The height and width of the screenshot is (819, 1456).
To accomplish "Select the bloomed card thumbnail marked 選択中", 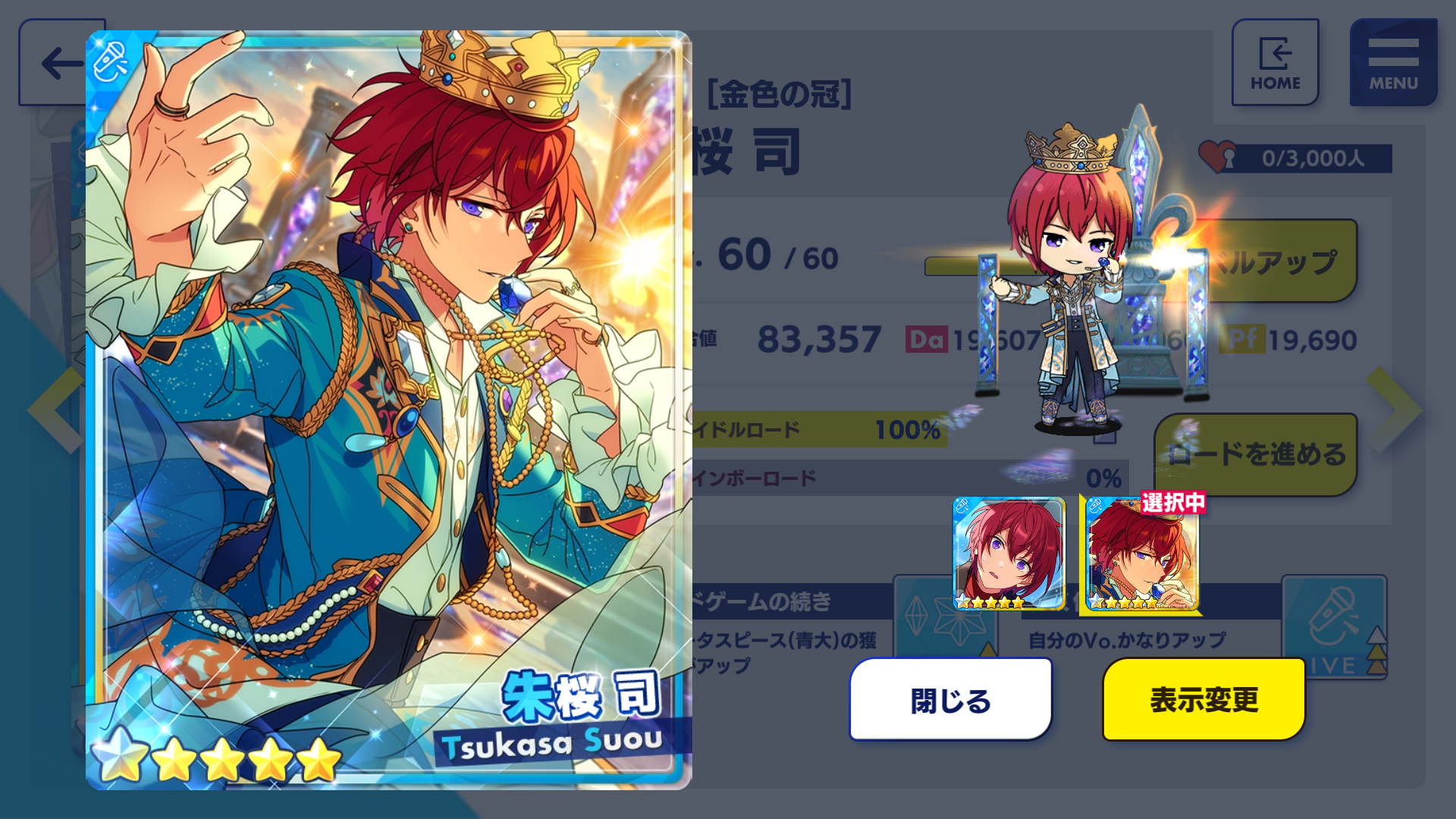I will (x=1141, y=554).
